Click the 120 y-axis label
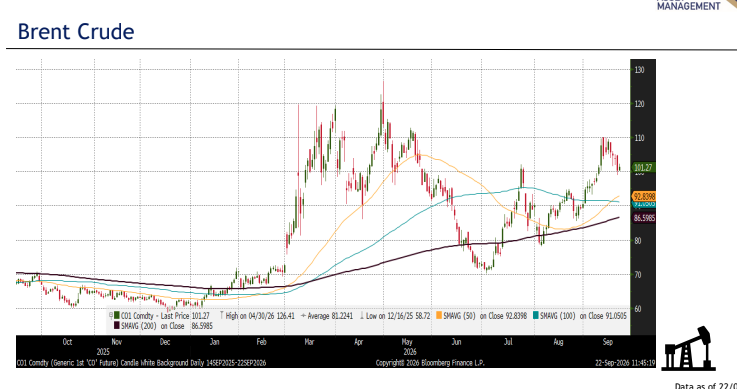 (638, 104)
